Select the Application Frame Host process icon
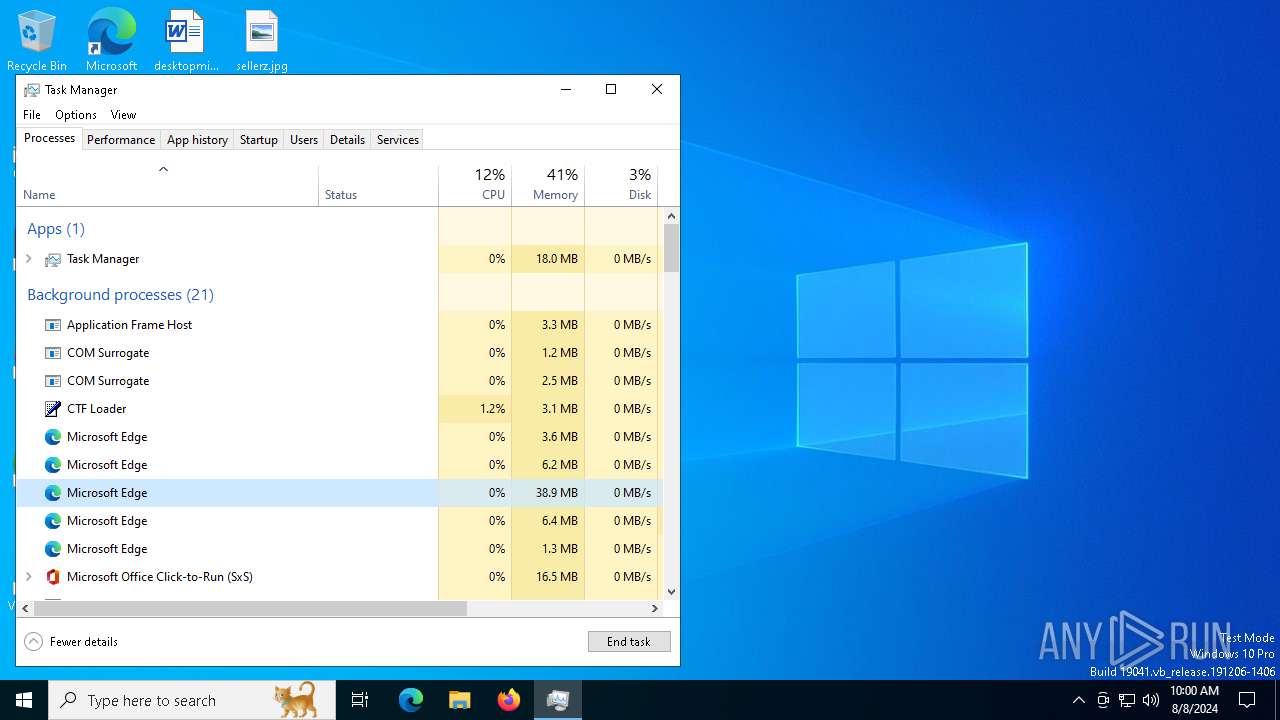Viewport: 1280px width, 720px height. 53,325
